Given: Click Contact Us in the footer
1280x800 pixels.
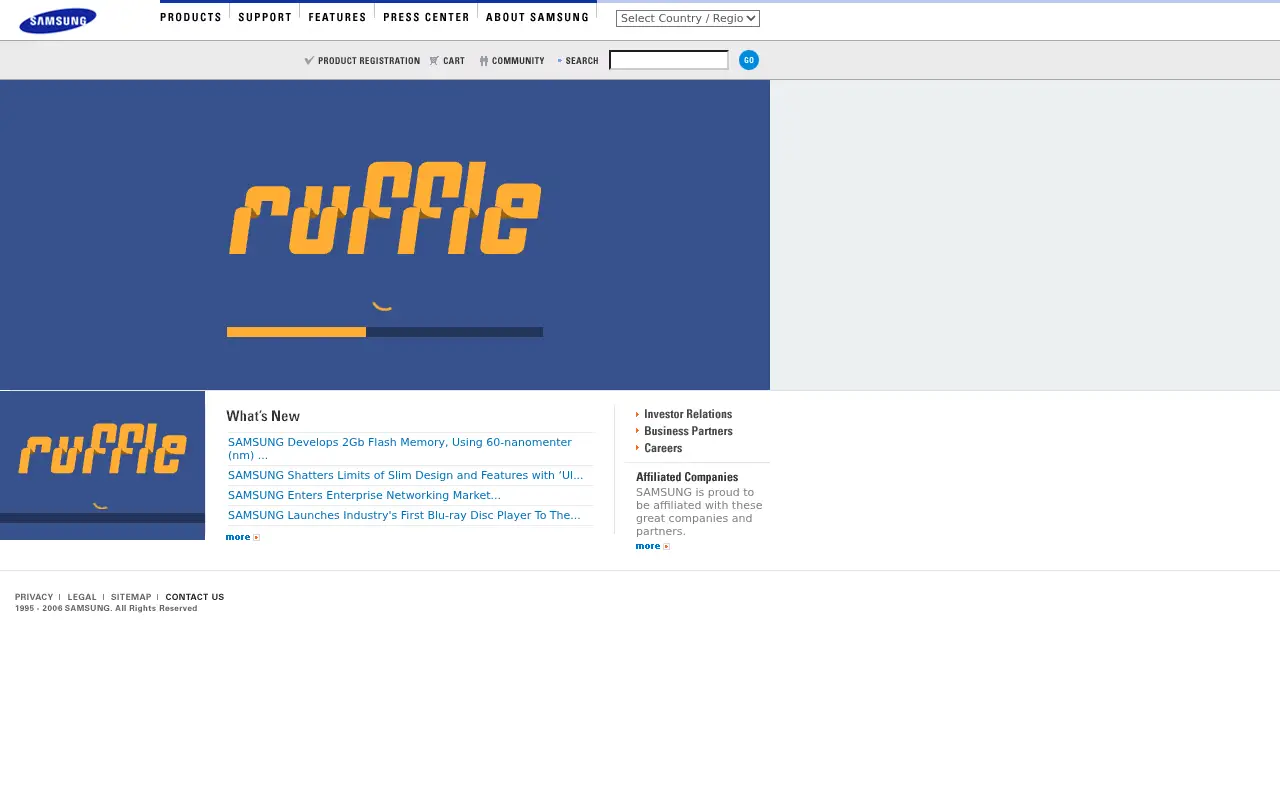Looking at the screenshot, I should point(195,597).
